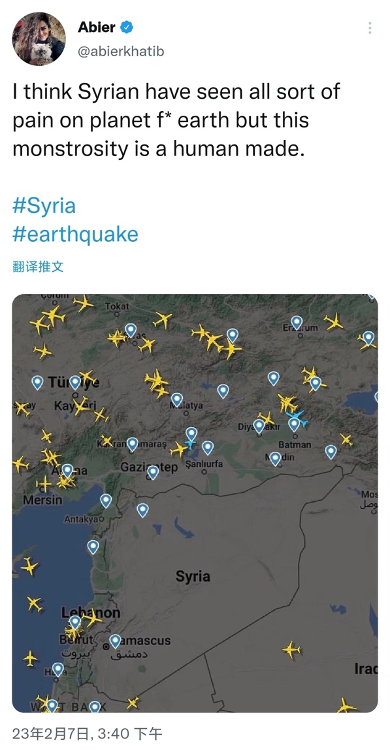390x750 pixels.
Task: Click the airport pin over Lebanon
Action: (75, 622)
